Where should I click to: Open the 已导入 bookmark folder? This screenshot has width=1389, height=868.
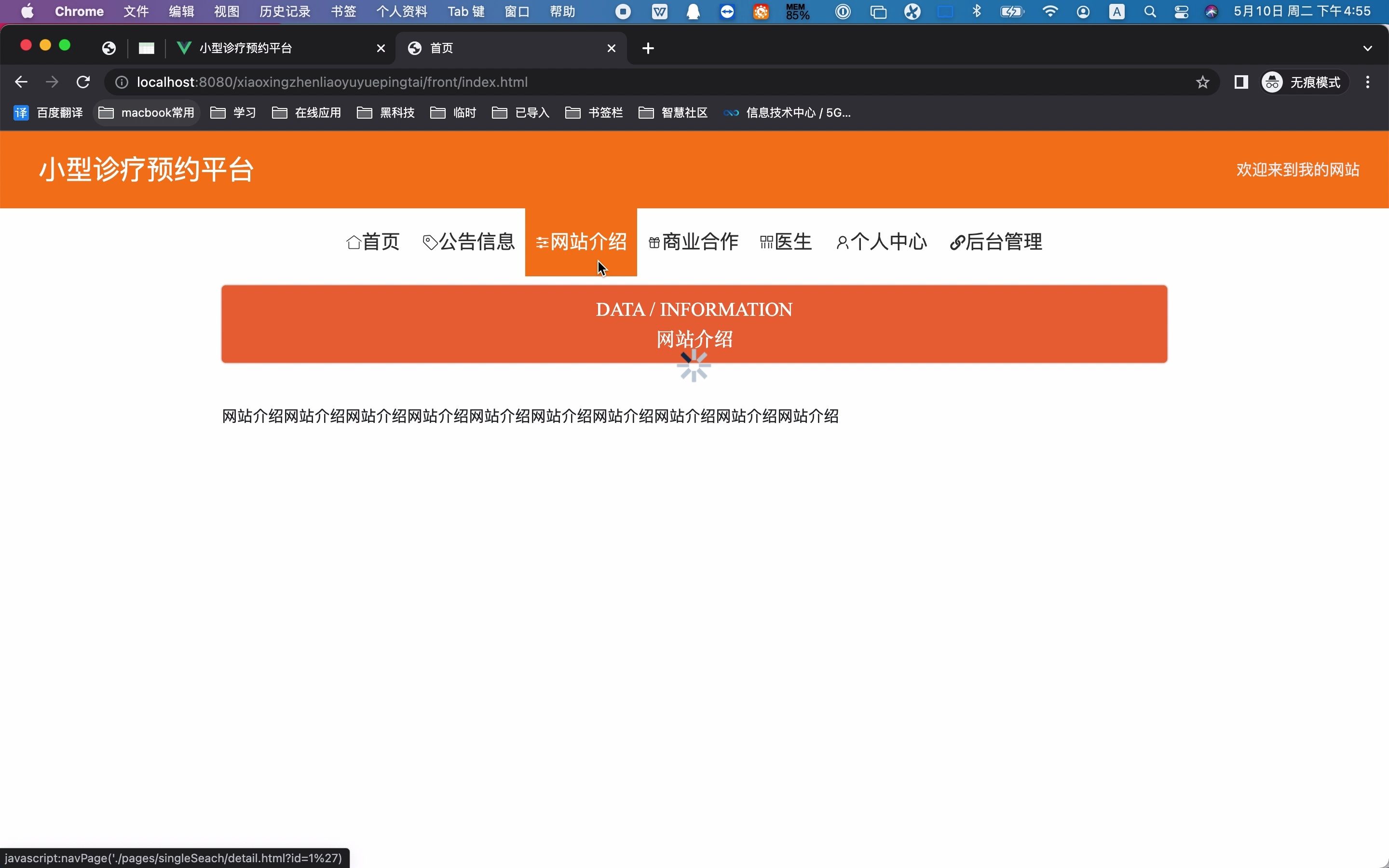[520, 112]
